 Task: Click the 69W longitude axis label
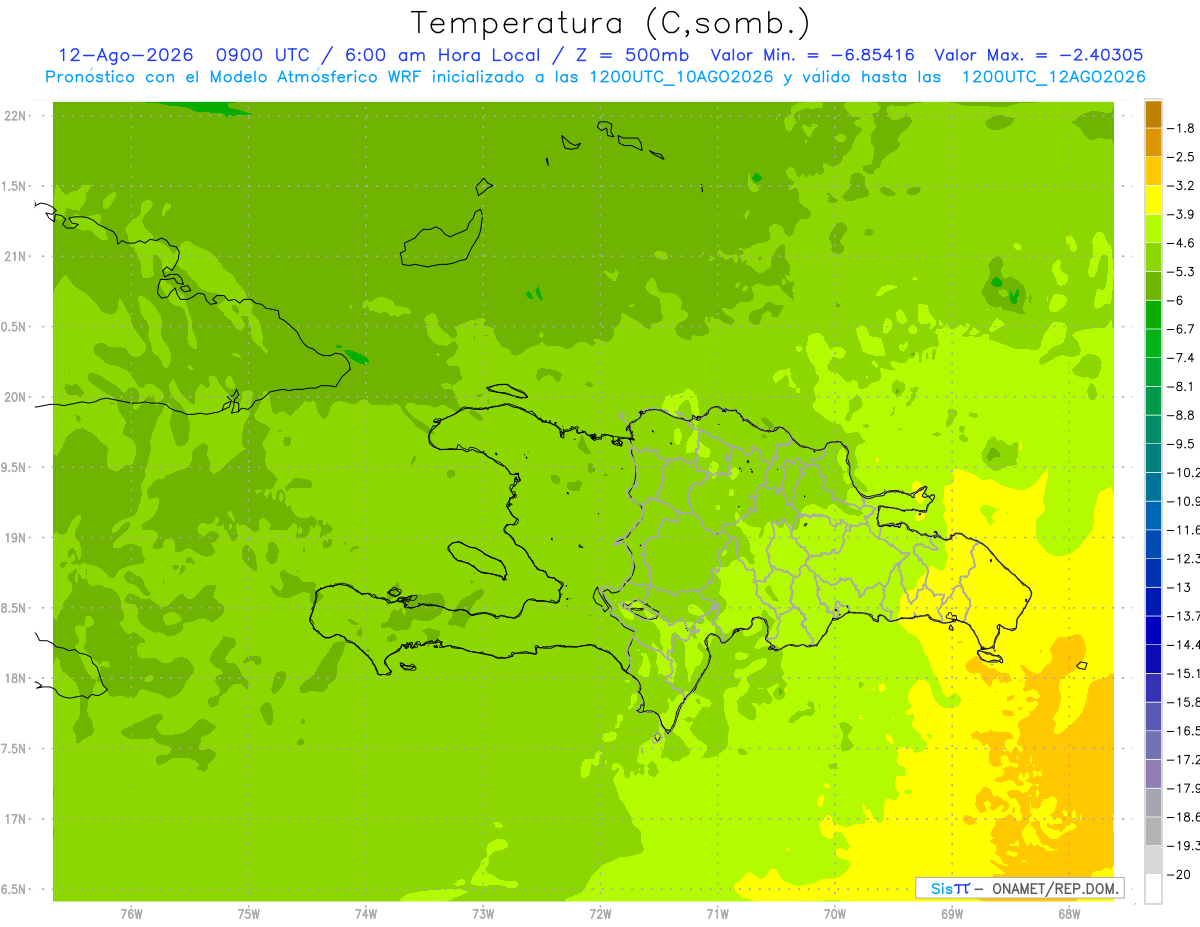(x=951, y=913)
